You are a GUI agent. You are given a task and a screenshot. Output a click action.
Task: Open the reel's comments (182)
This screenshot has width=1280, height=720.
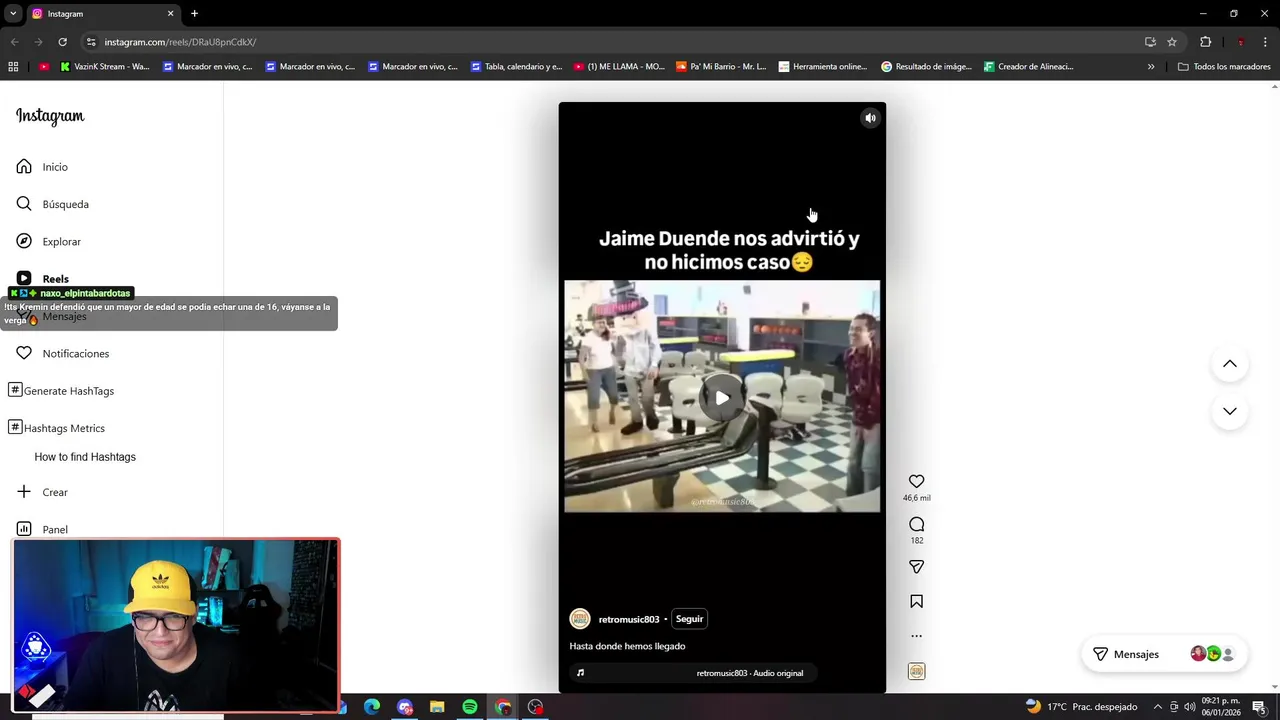point(916,524)
